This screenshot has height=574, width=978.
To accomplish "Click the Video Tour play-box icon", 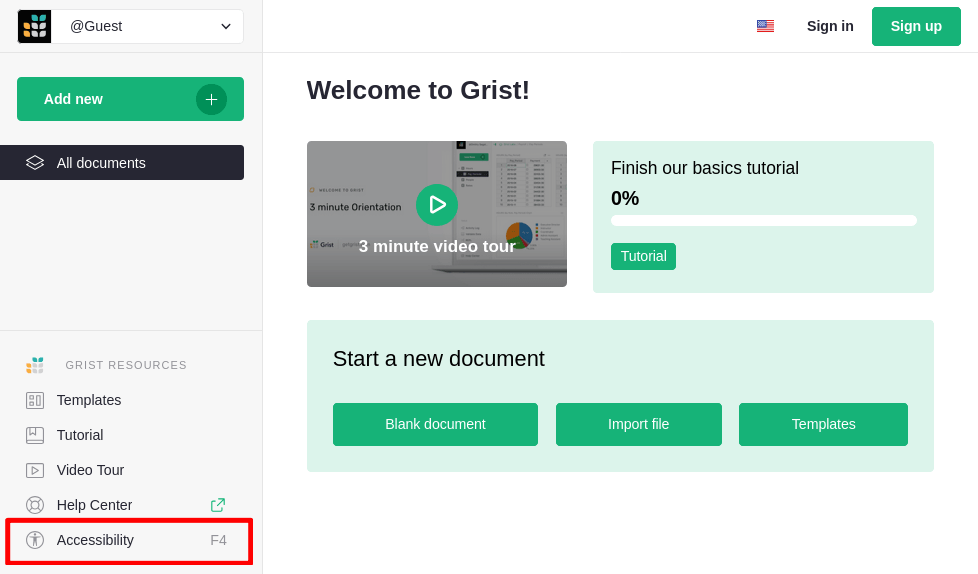I will point(35,470).
